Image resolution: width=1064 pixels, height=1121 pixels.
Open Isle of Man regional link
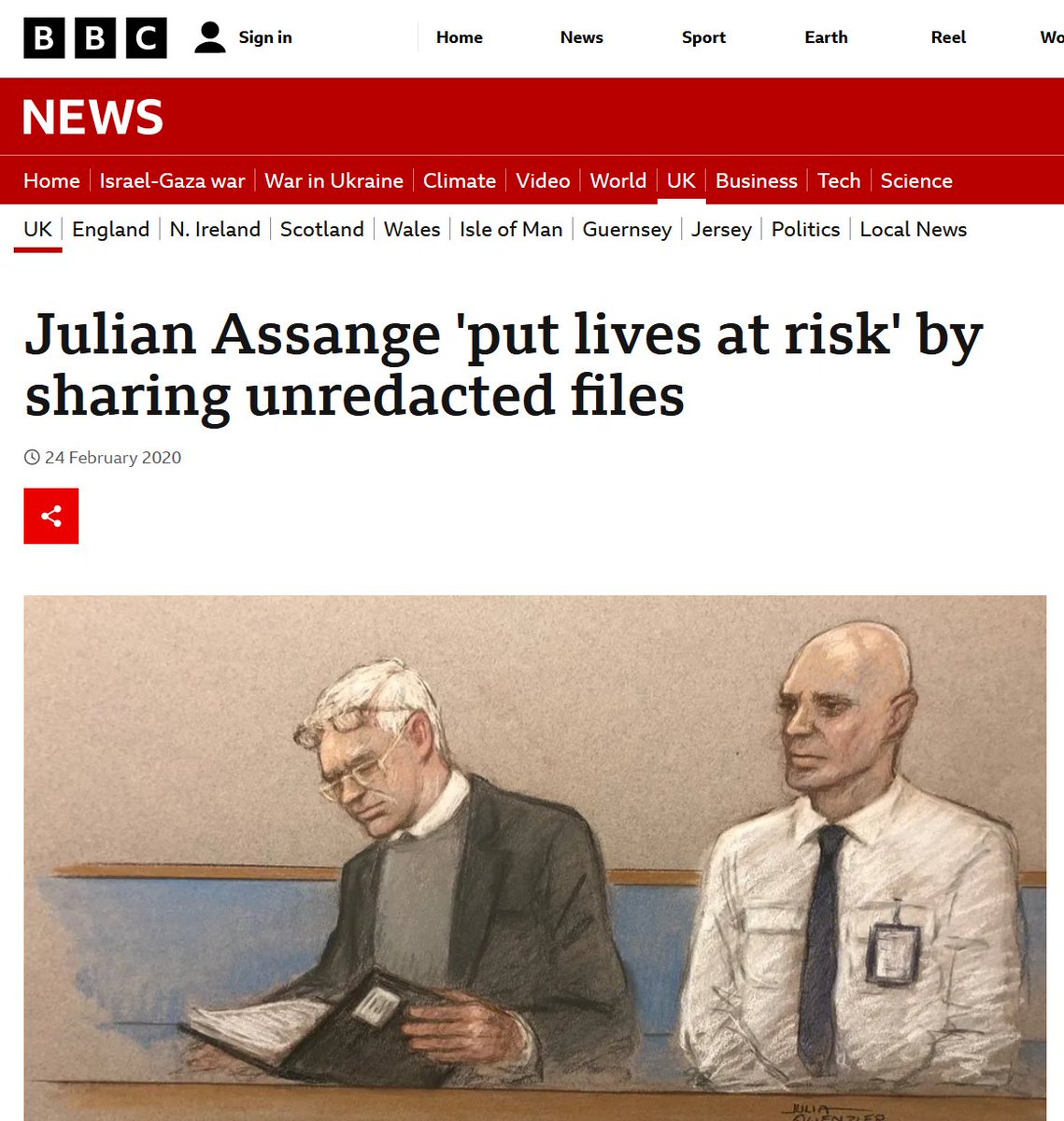pyautogui.click(x=511, y=229)
